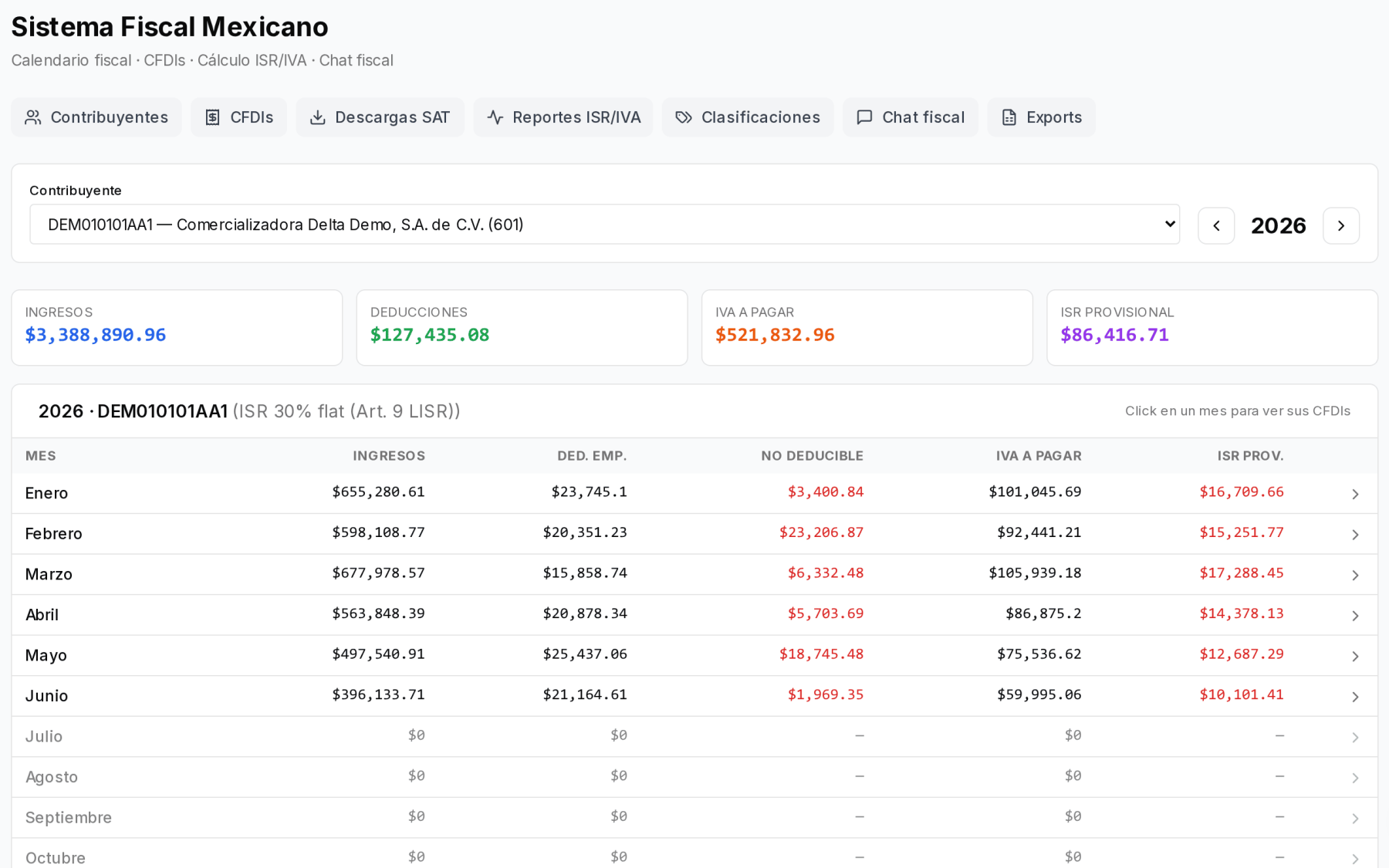Viewport: 1389px width, 868px height.
Task: Click the Descargas SAT download icon
Action: [x=317, y=117]
